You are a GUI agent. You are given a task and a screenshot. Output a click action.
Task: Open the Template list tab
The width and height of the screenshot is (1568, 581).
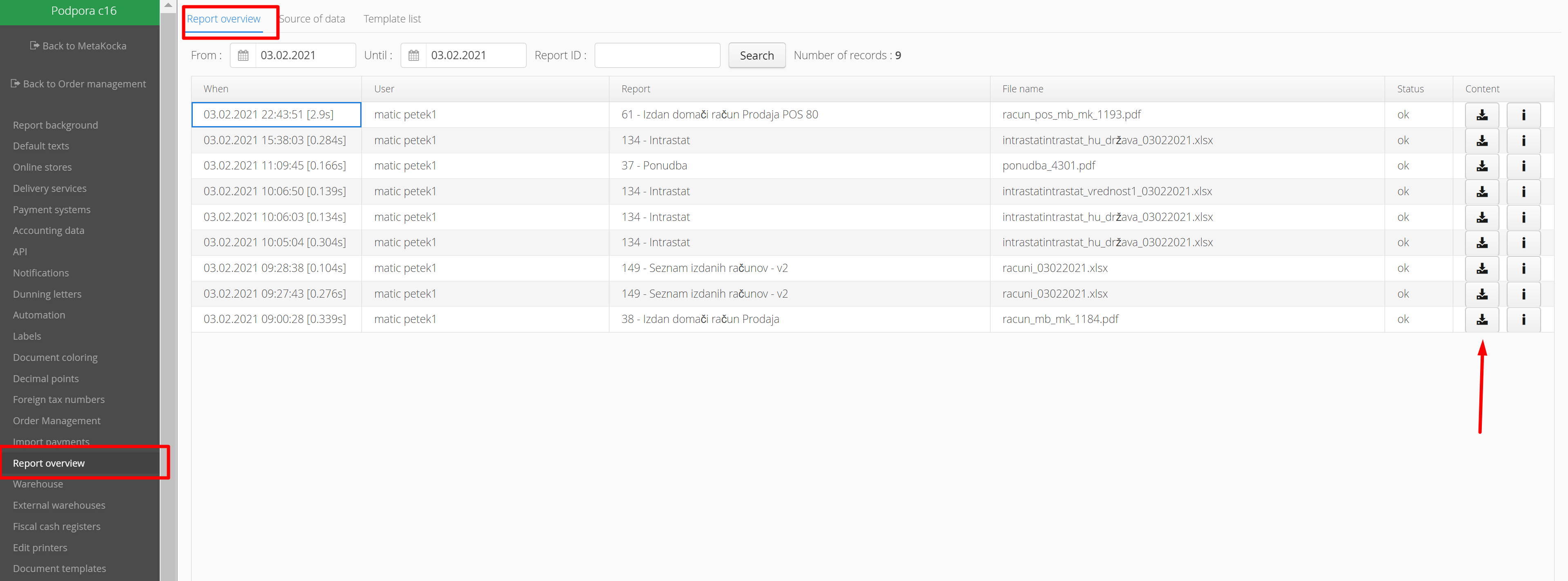pyautogui.click(x=392, y=19)
